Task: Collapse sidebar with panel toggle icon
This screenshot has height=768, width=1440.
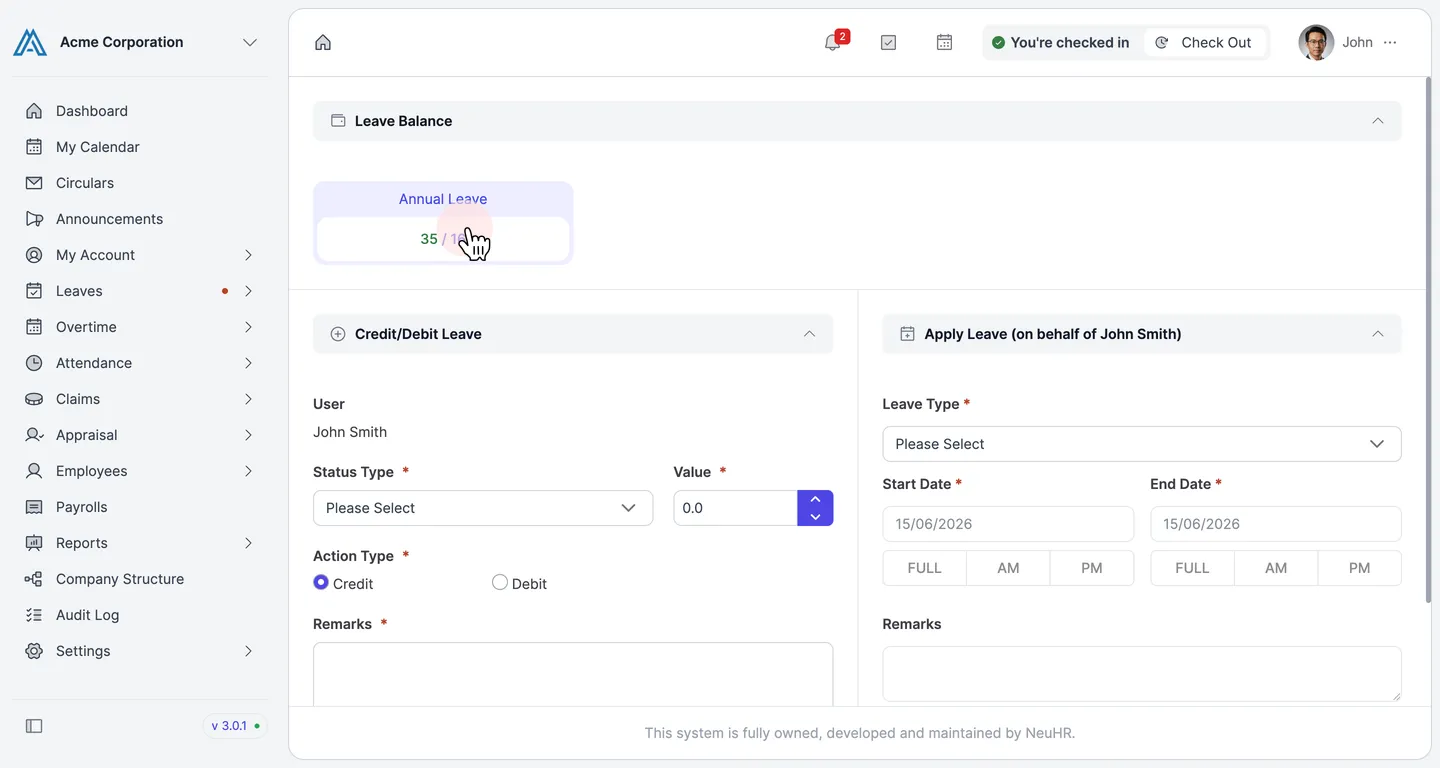Action: click(x=34, y=726)
